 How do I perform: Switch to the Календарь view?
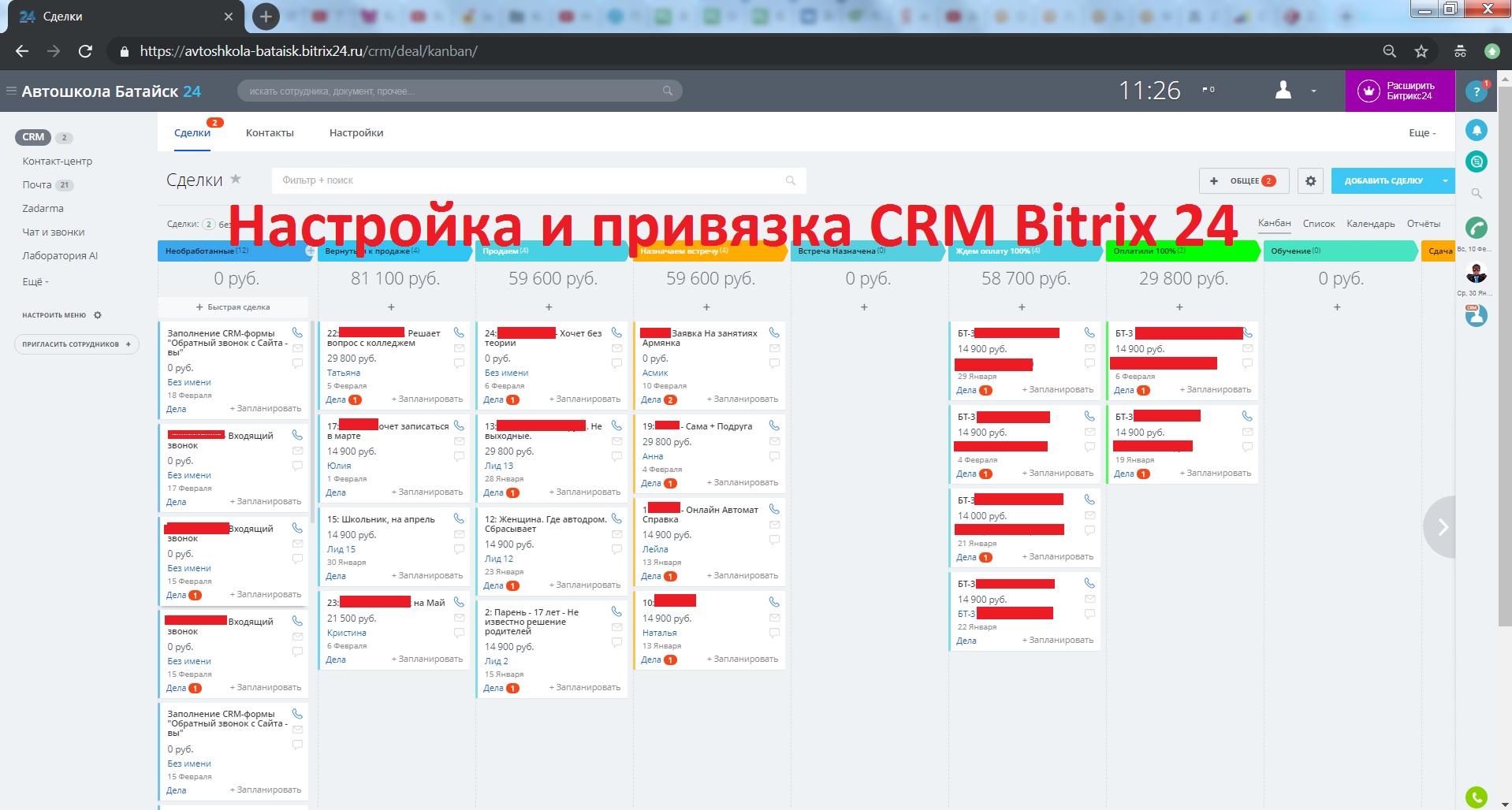pyautogui.click(x=1371, y=224)
